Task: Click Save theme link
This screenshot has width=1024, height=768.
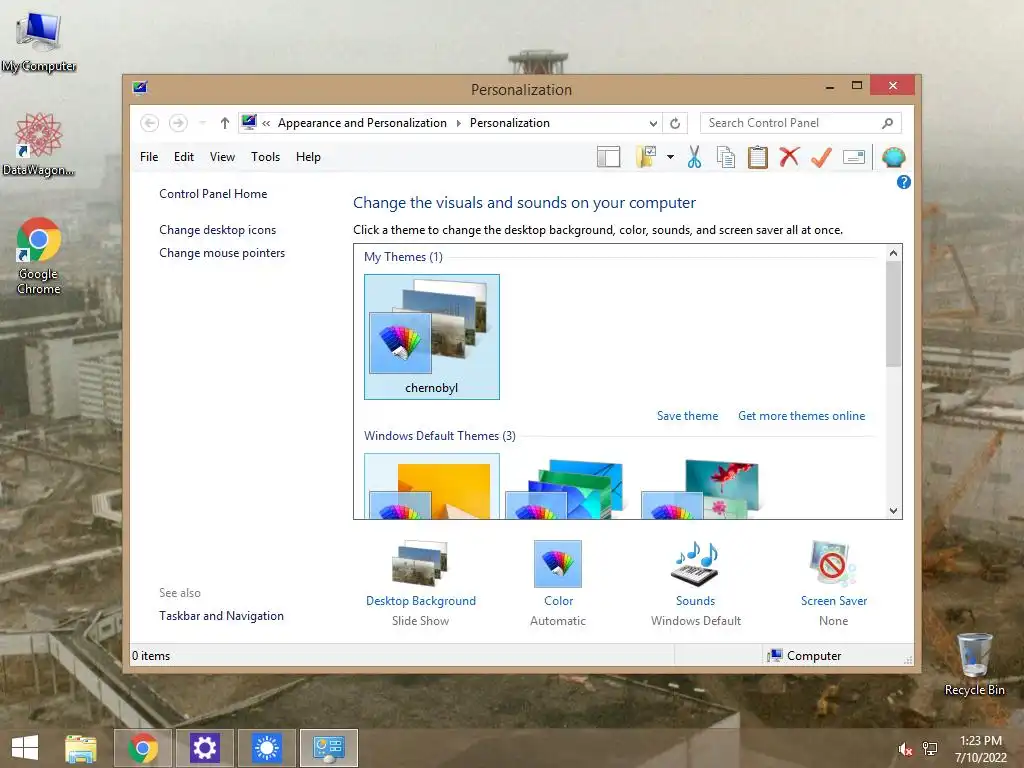Action: tap(687, 416)
